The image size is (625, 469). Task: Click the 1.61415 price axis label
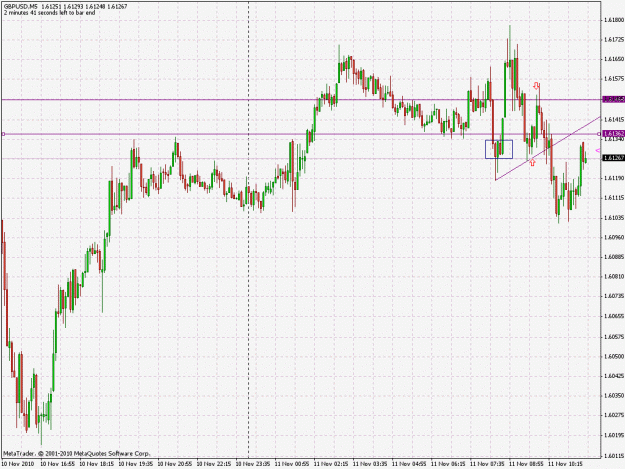(x=614, y=119)
